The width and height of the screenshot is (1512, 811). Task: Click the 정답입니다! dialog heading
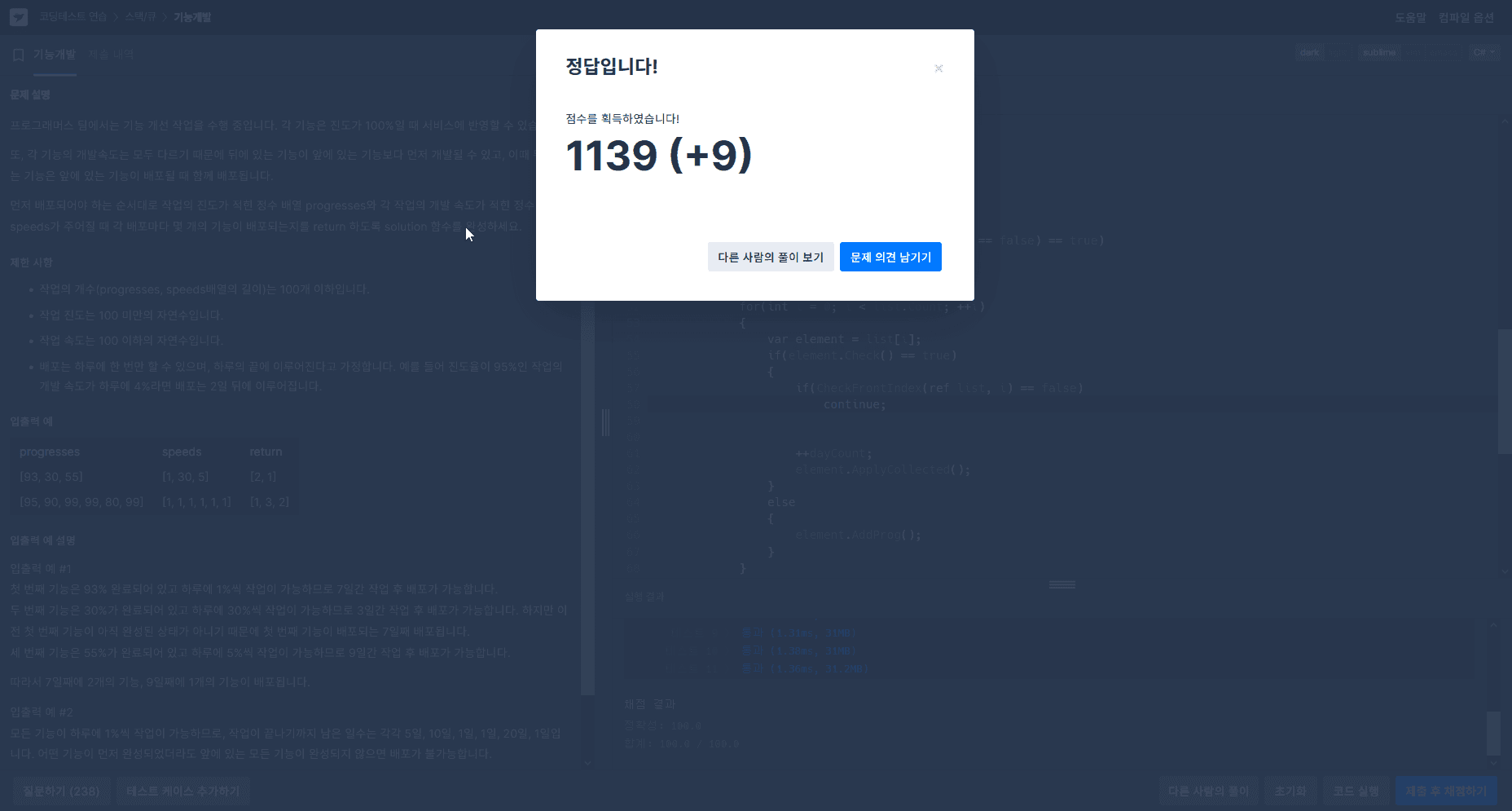click(611, 66)
